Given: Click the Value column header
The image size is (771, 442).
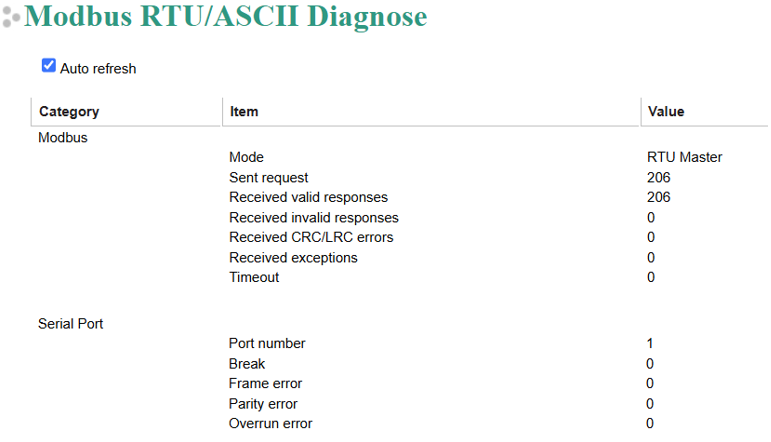Looking at the screenshot, I should click(x=666, y=112).
